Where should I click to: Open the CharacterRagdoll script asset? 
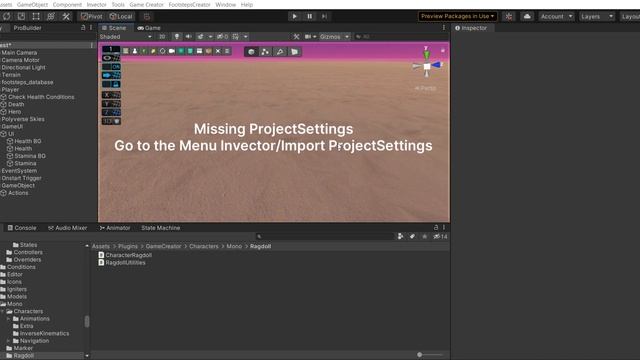tap(125, 255)
